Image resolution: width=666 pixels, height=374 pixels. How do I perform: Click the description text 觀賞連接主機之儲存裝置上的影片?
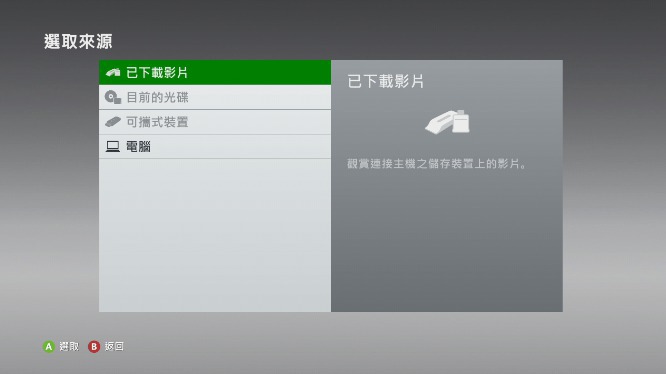[x=436, y=164]
